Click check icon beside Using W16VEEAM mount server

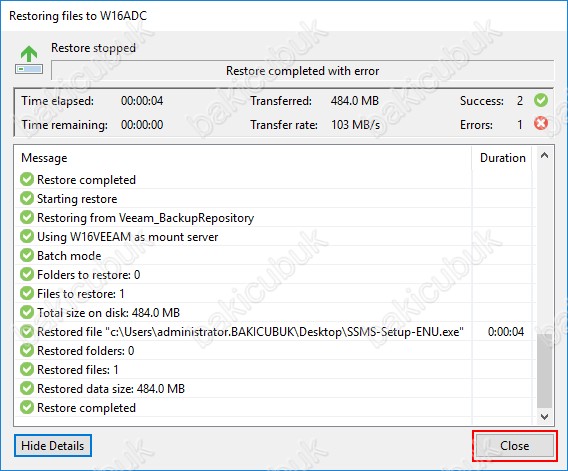point(27,236)
